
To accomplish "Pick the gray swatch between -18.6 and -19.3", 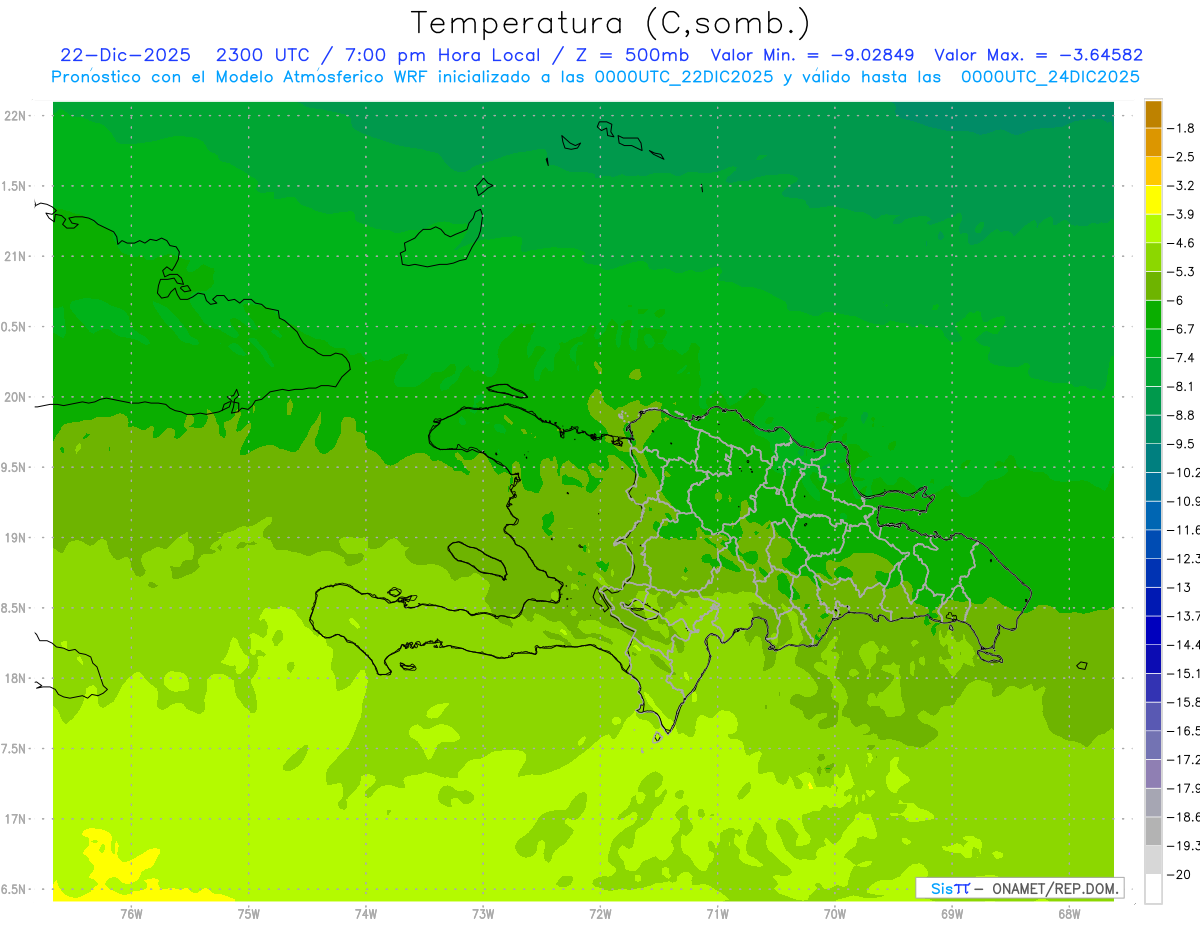I will (1153, 832).
